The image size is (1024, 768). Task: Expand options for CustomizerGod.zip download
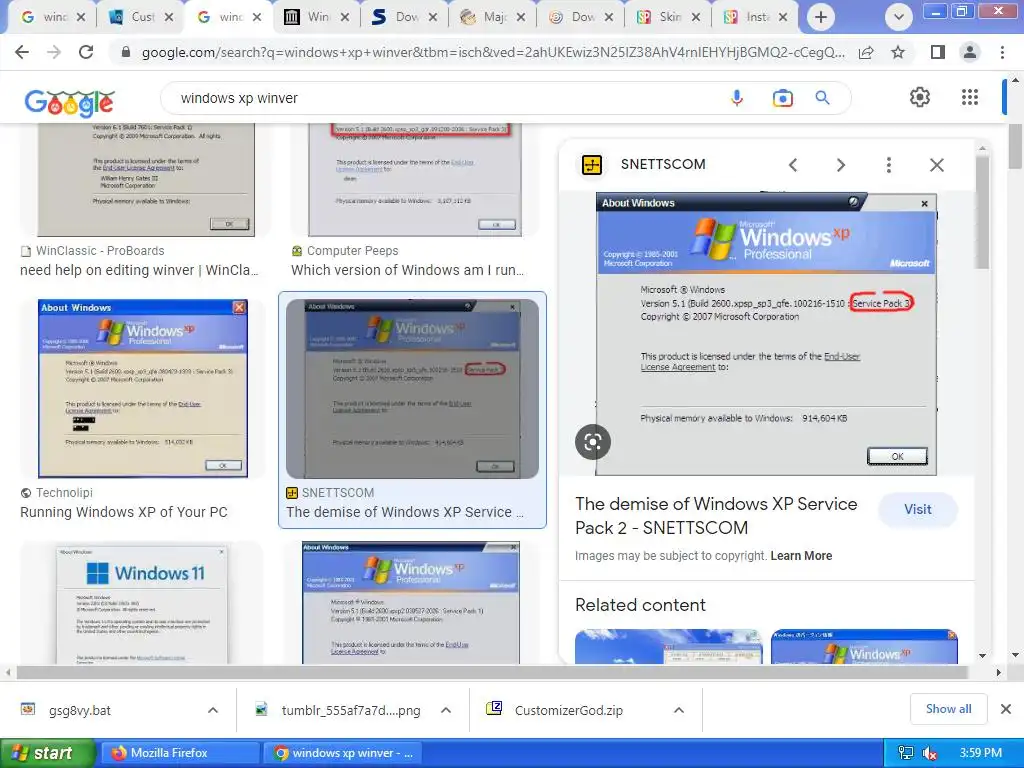pyautogui.click(x=679, y=710)
